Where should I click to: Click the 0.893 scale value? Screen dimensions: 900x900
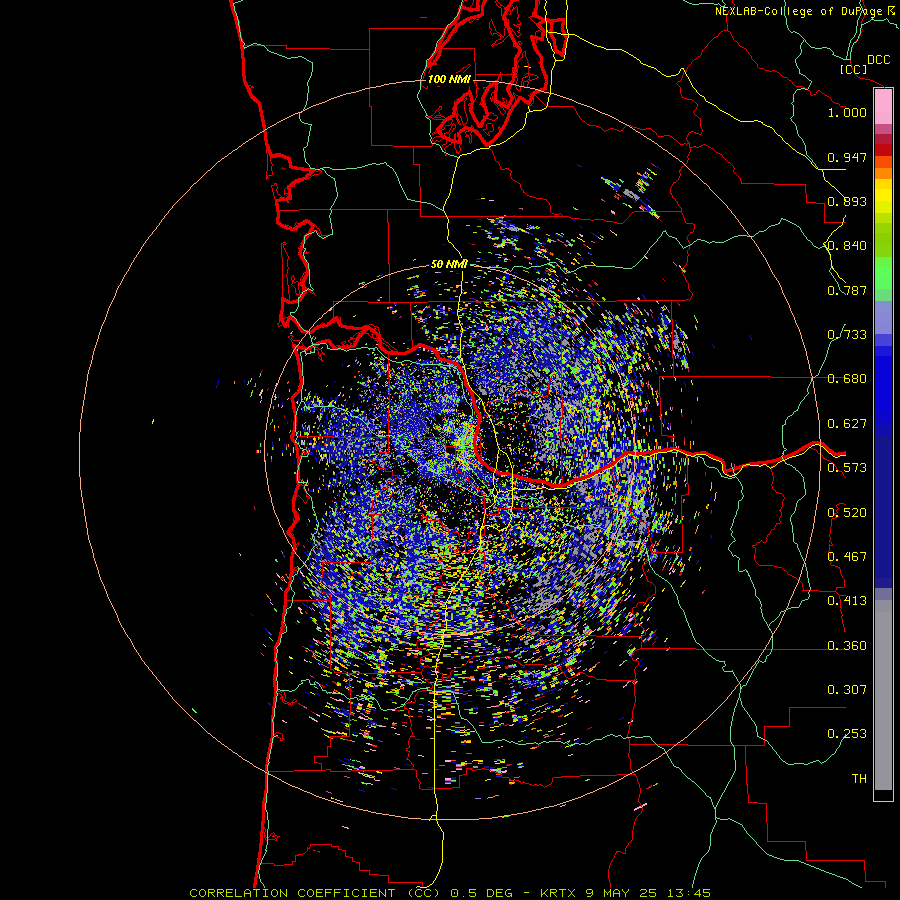(x=847, y=201)
